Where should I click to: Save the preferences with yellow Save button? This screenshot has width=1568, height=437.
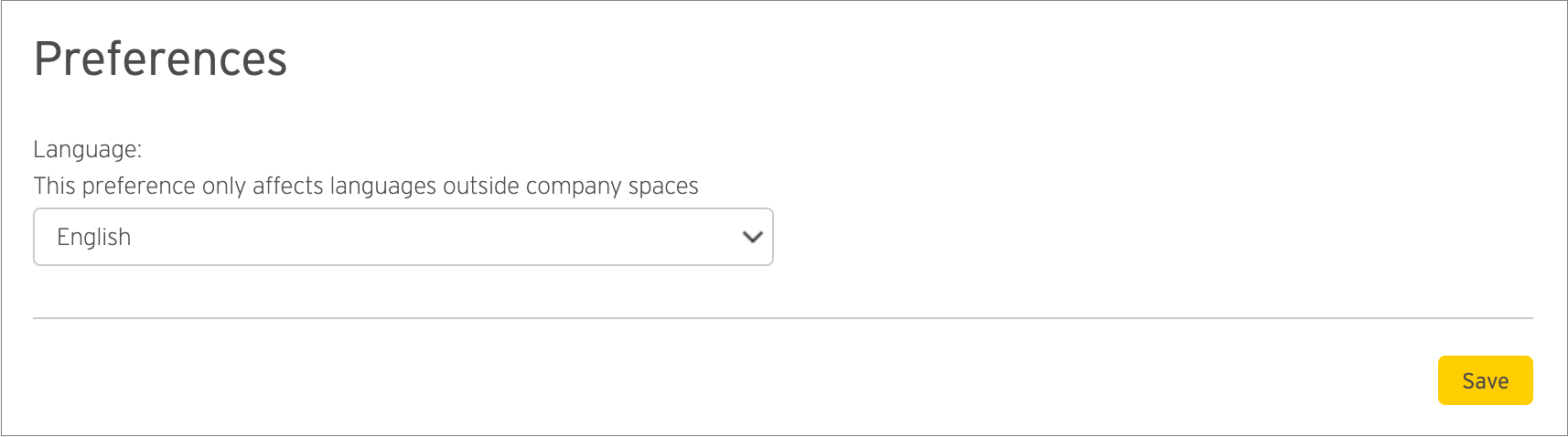point(1485,380)
